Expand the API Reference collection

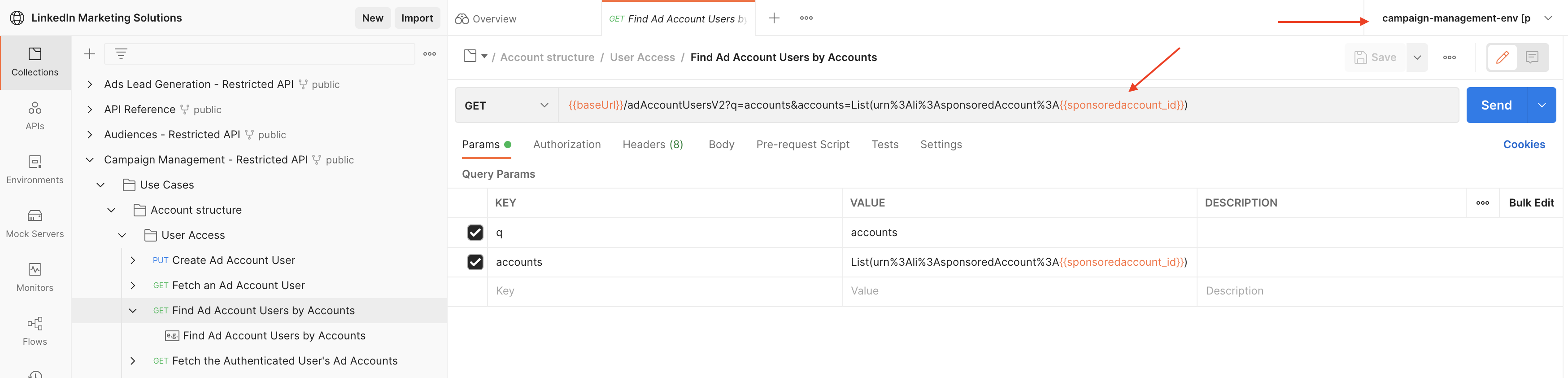(90, 109)
